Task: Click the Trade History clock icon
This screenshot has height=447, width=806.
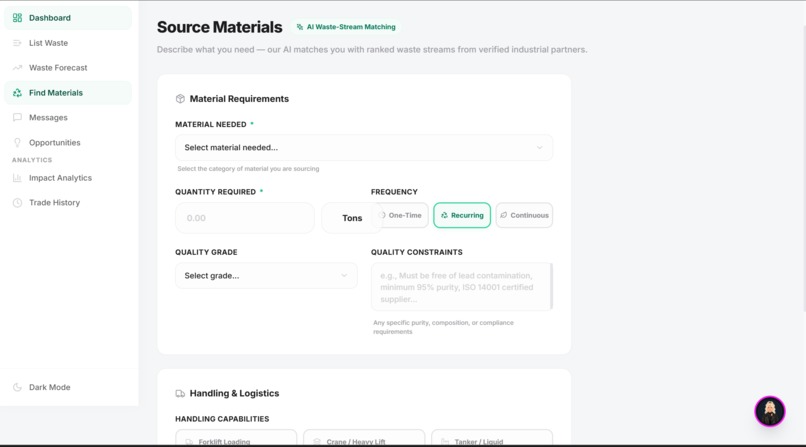Action: (17, 203)
